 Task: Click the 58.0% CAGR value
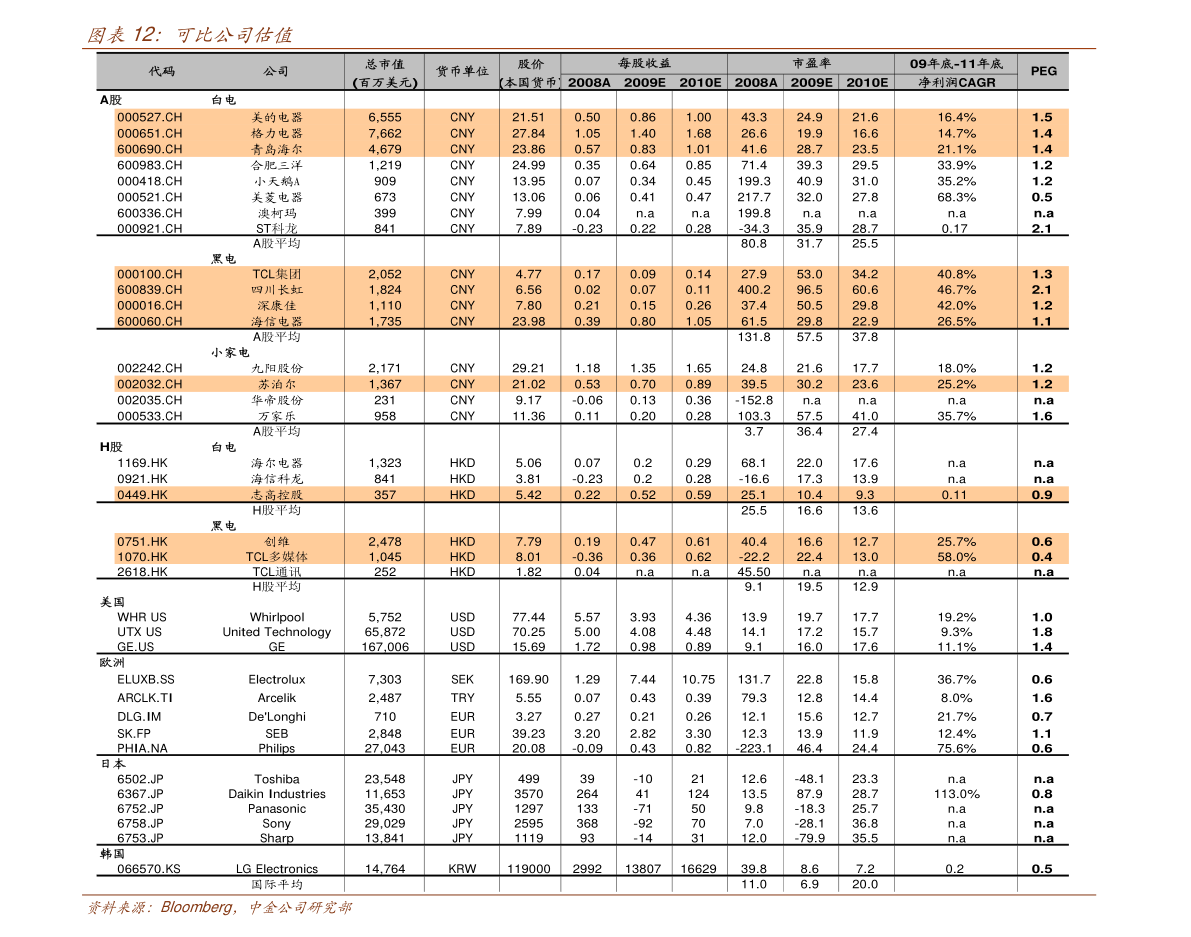pyautogui.click(x=956, y=557)
